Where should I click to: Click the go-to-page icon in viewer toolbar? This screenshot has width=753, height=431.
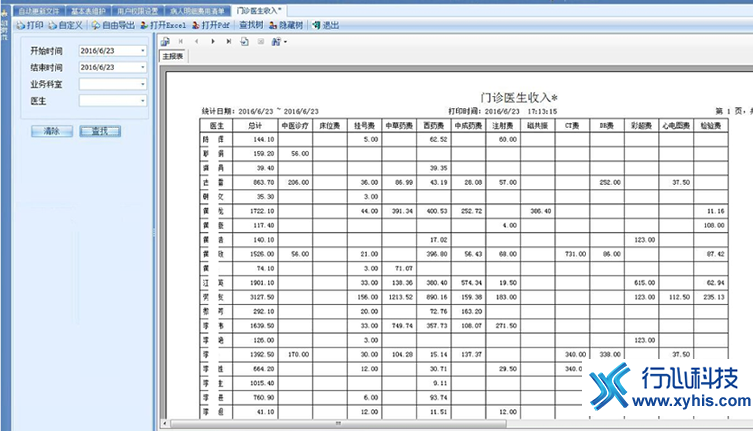pyautogui.click(x=244, y=41)
